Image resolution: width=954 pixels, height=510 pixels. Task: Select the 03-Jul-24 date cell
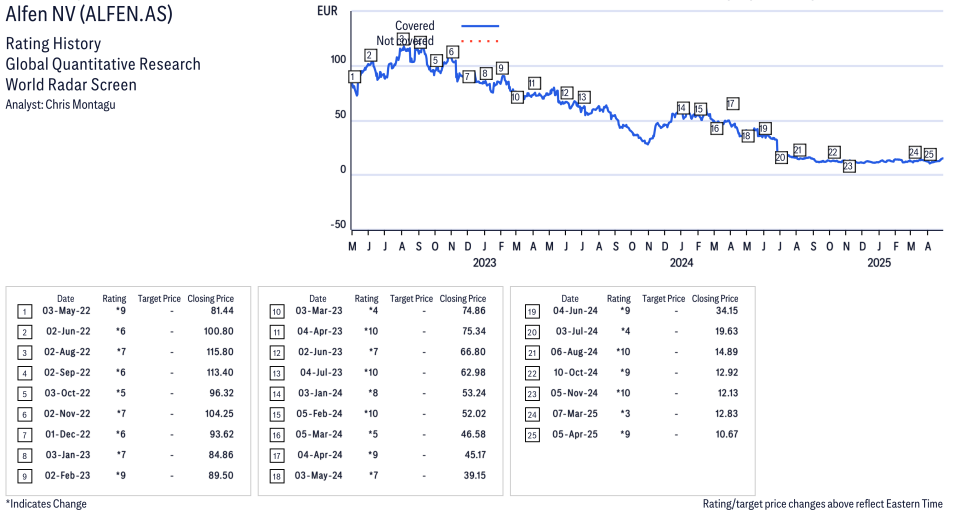577,331
